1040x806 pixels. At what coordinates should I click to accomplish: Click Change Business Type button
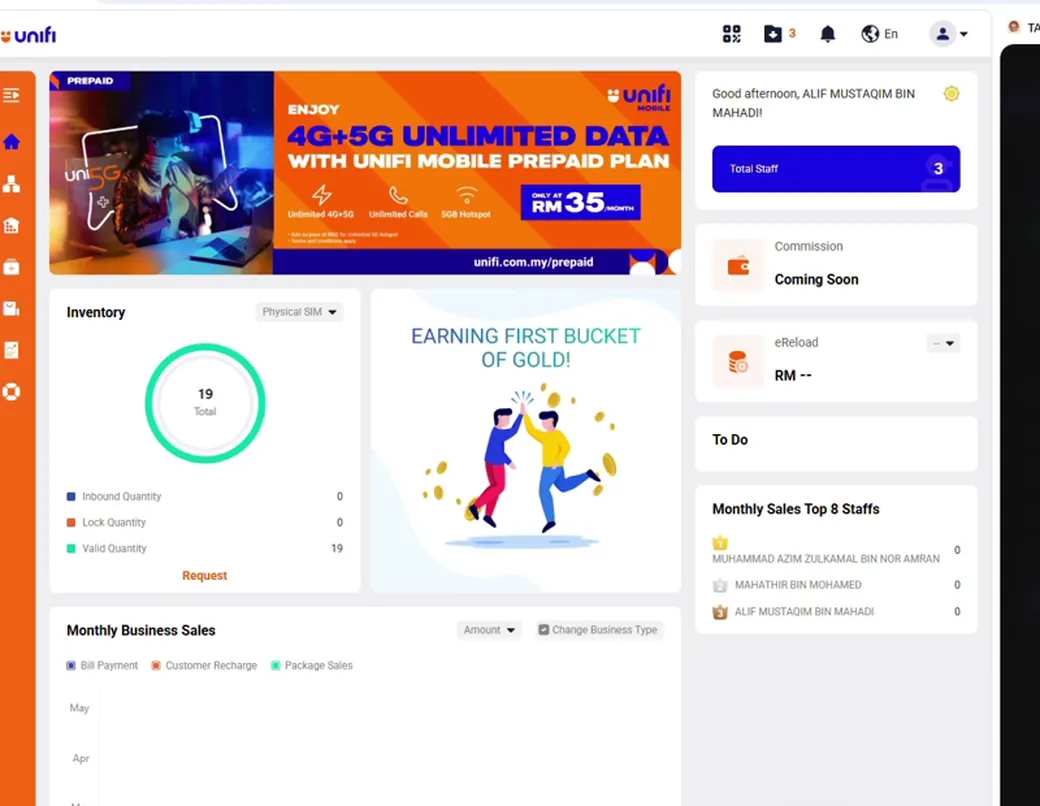(x=598, y=630)
